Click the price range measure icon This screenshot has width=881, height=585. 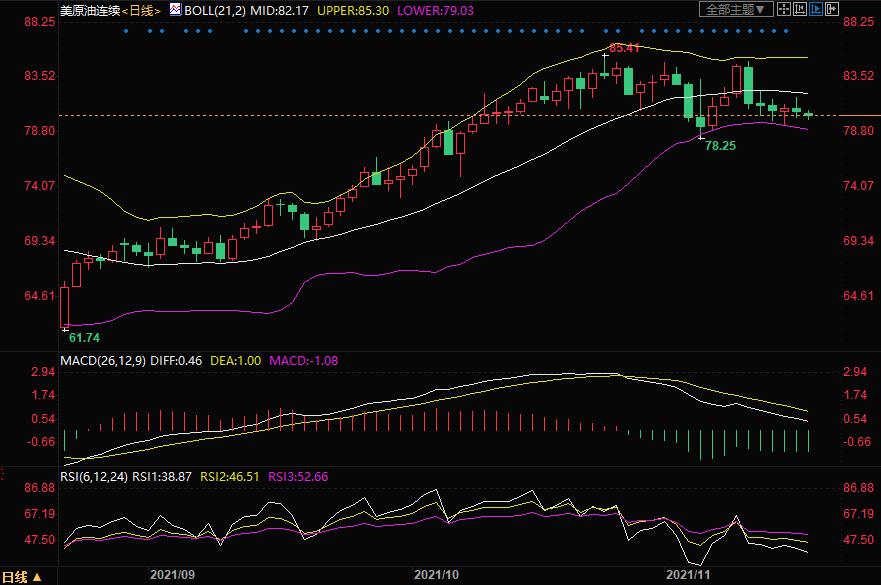tap(800, 9)
